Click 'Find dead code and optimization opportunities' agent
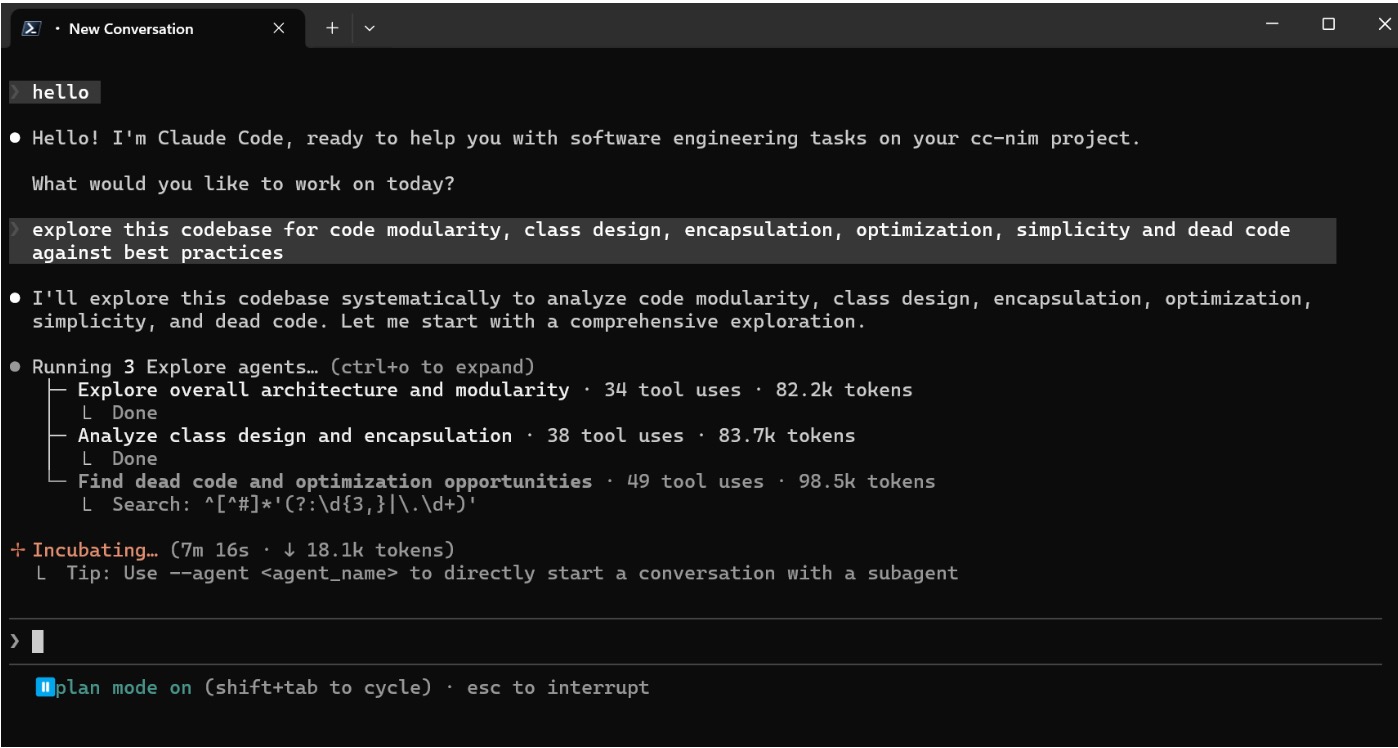The width and height of the screenshot is (1398, 748). [335, 482]
